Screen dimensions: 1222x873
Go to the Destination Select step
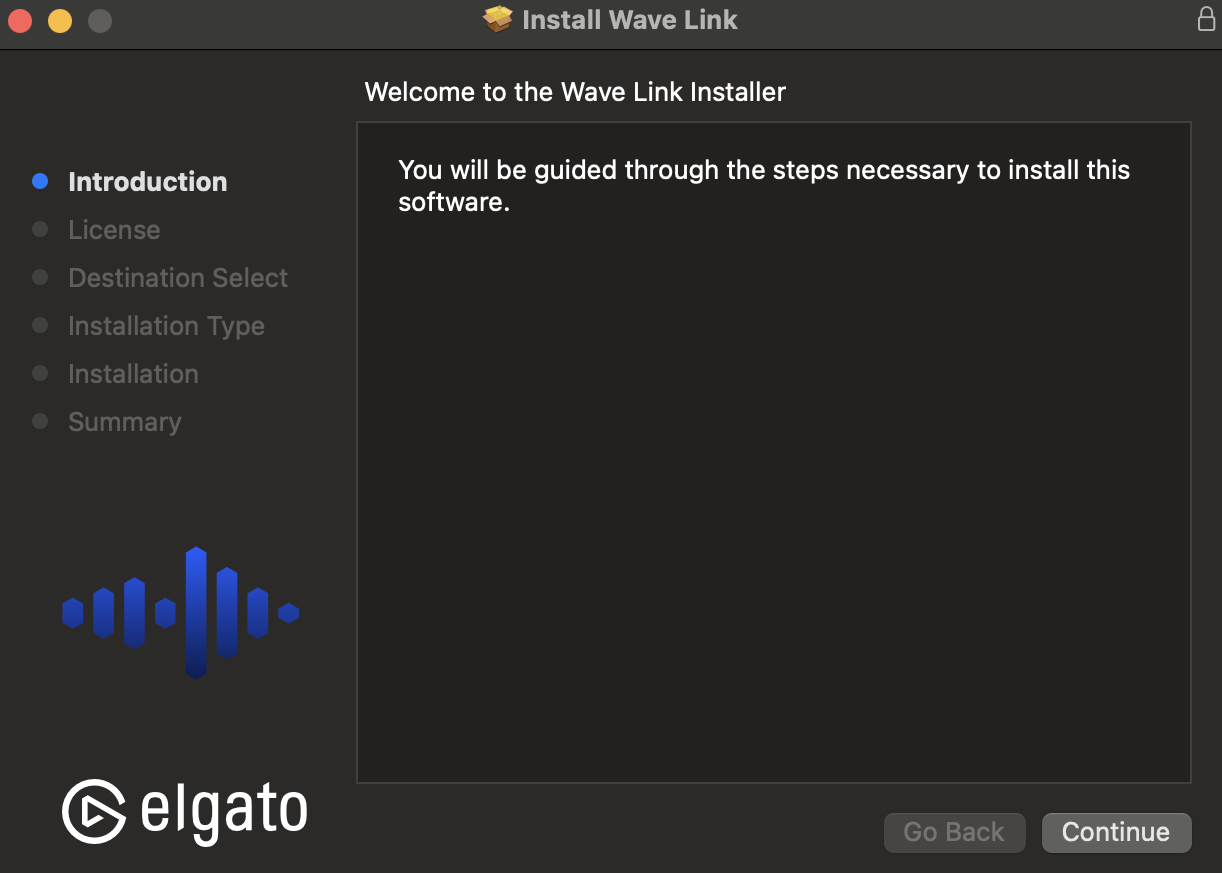pyautogui.click(x=178, y=278)
